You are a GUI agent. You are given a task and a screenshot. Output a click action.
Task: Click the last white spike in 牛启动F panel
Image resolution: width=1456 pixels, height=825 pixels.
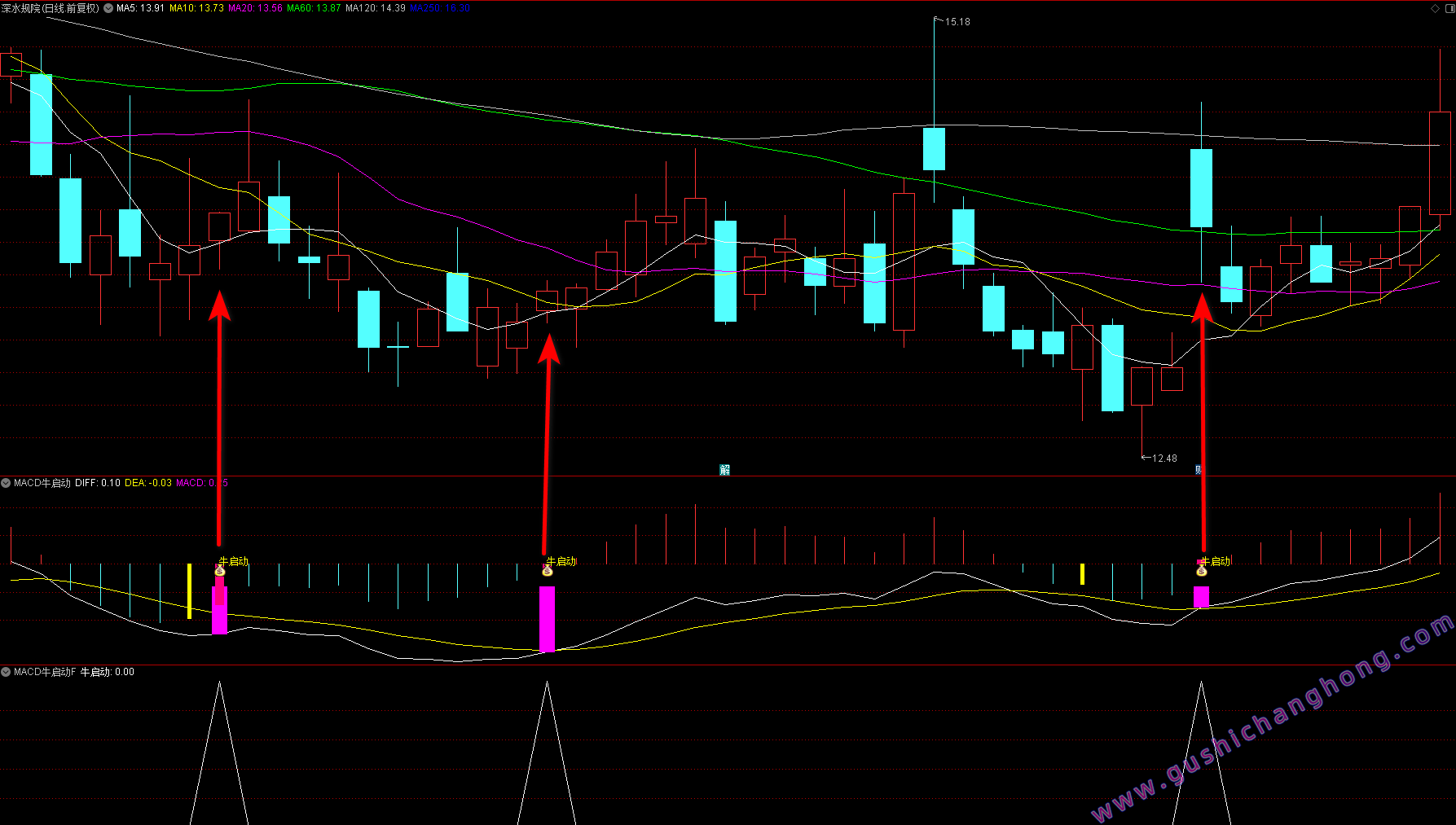point(1201,753)
